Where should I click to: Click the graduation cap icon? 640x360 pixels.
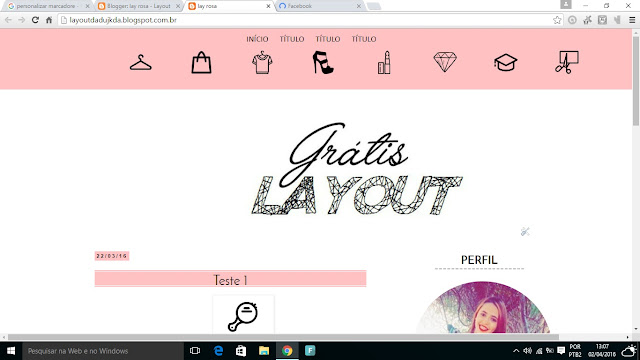[506, 62]
